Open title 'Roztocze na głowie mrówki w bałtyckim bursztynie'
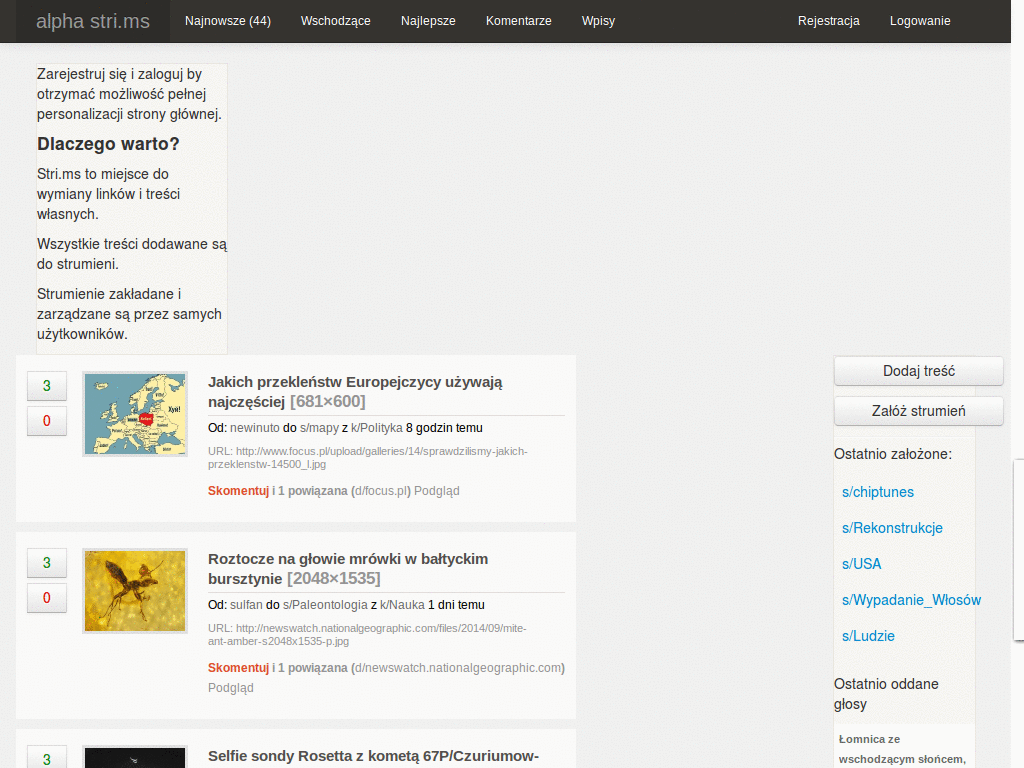This screenshot has width=1024, height=768. 348,568
